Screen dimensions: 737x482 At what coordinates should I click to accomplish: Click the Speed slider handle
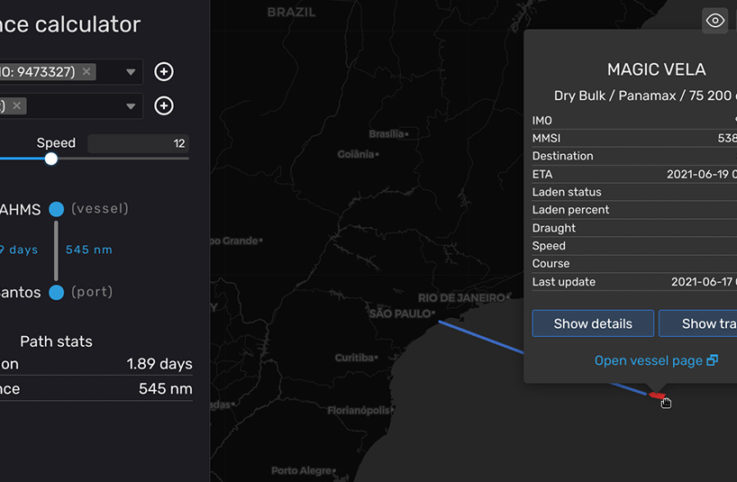[51, 159]
